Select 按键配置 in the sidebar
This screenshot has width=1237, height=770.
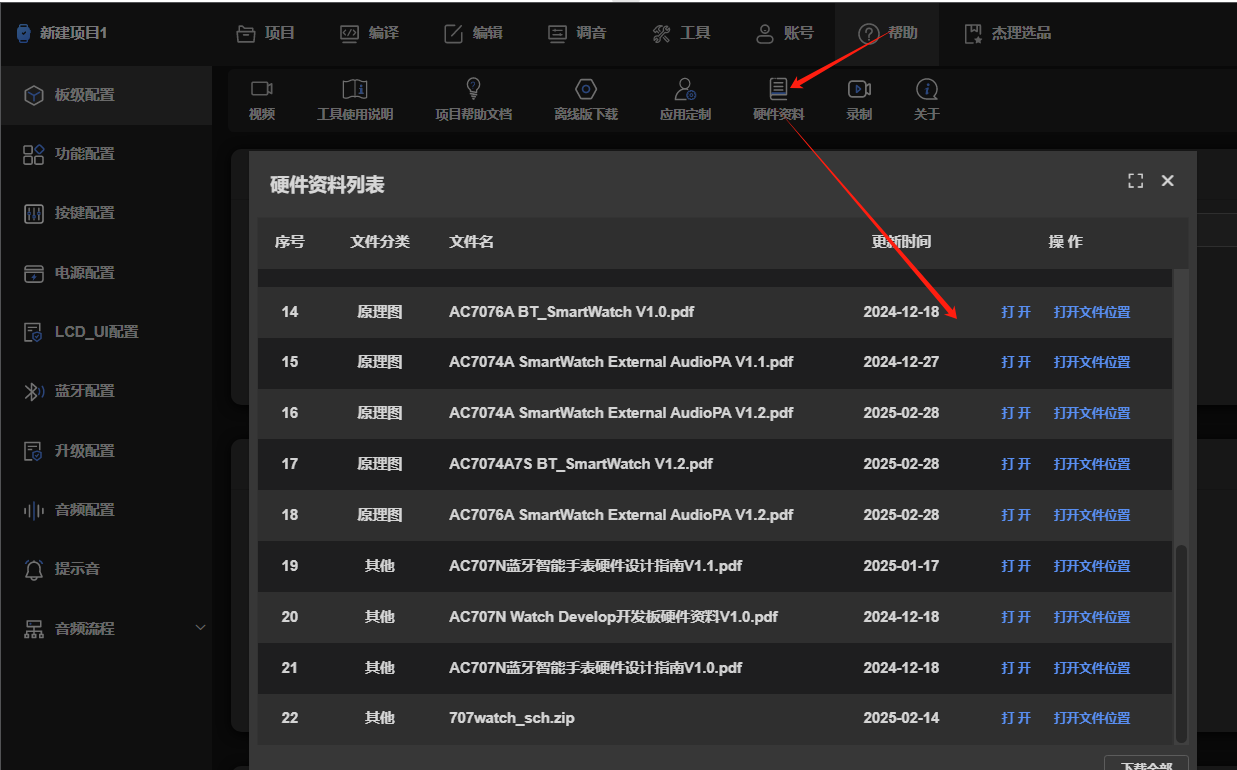[x=106, y=213]
